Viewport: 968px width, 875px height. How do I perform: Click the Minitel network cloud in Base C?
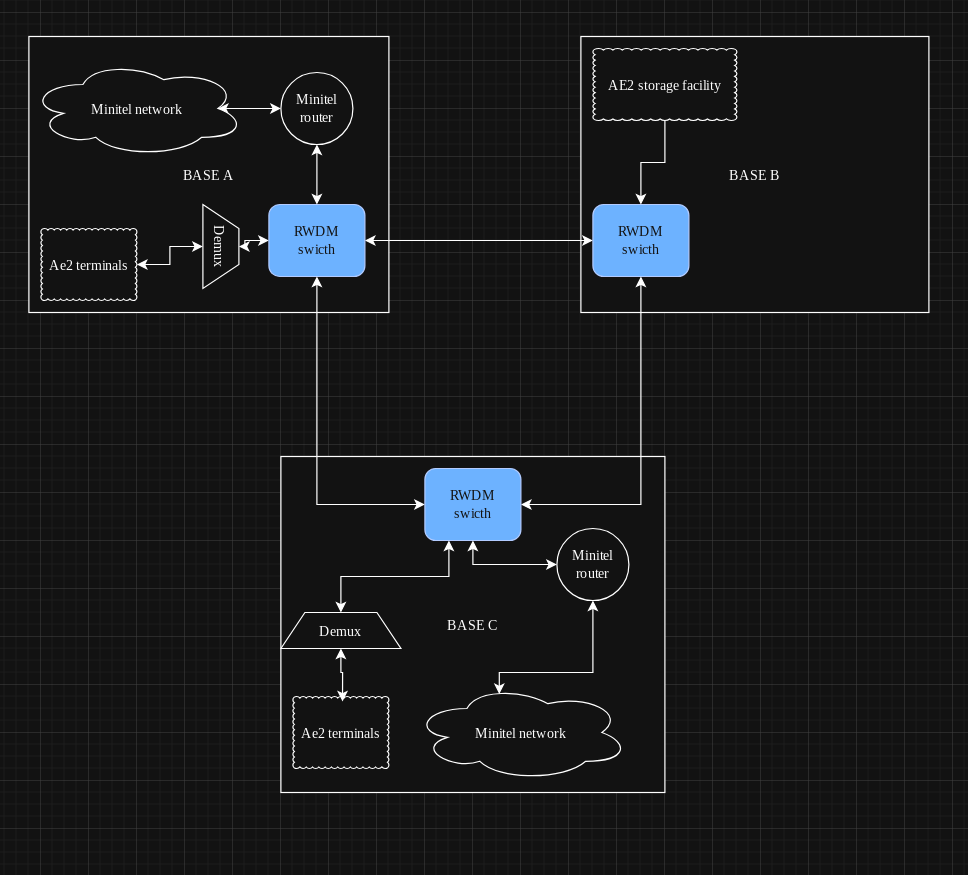(520, 734)
